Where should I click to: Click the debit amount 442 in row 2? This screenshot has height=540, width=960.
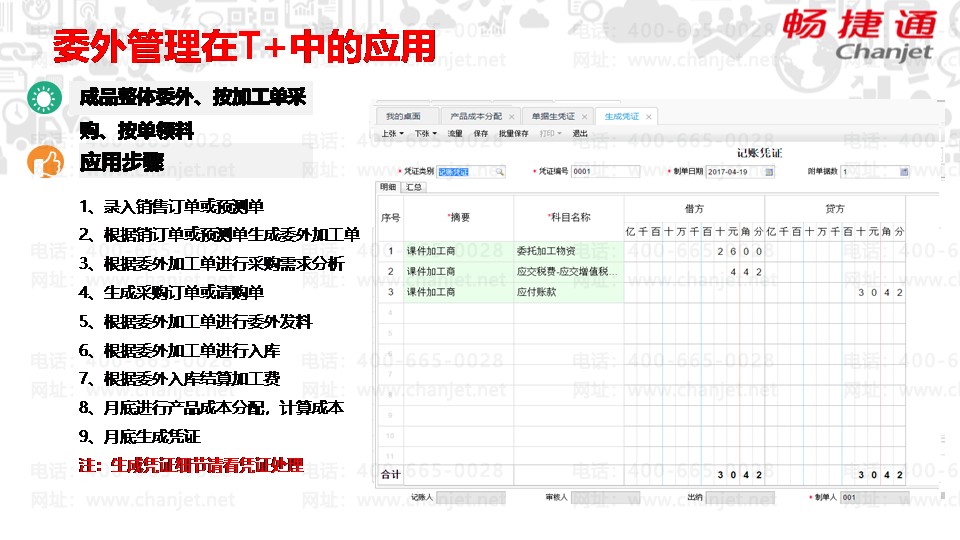coord(746,272)
